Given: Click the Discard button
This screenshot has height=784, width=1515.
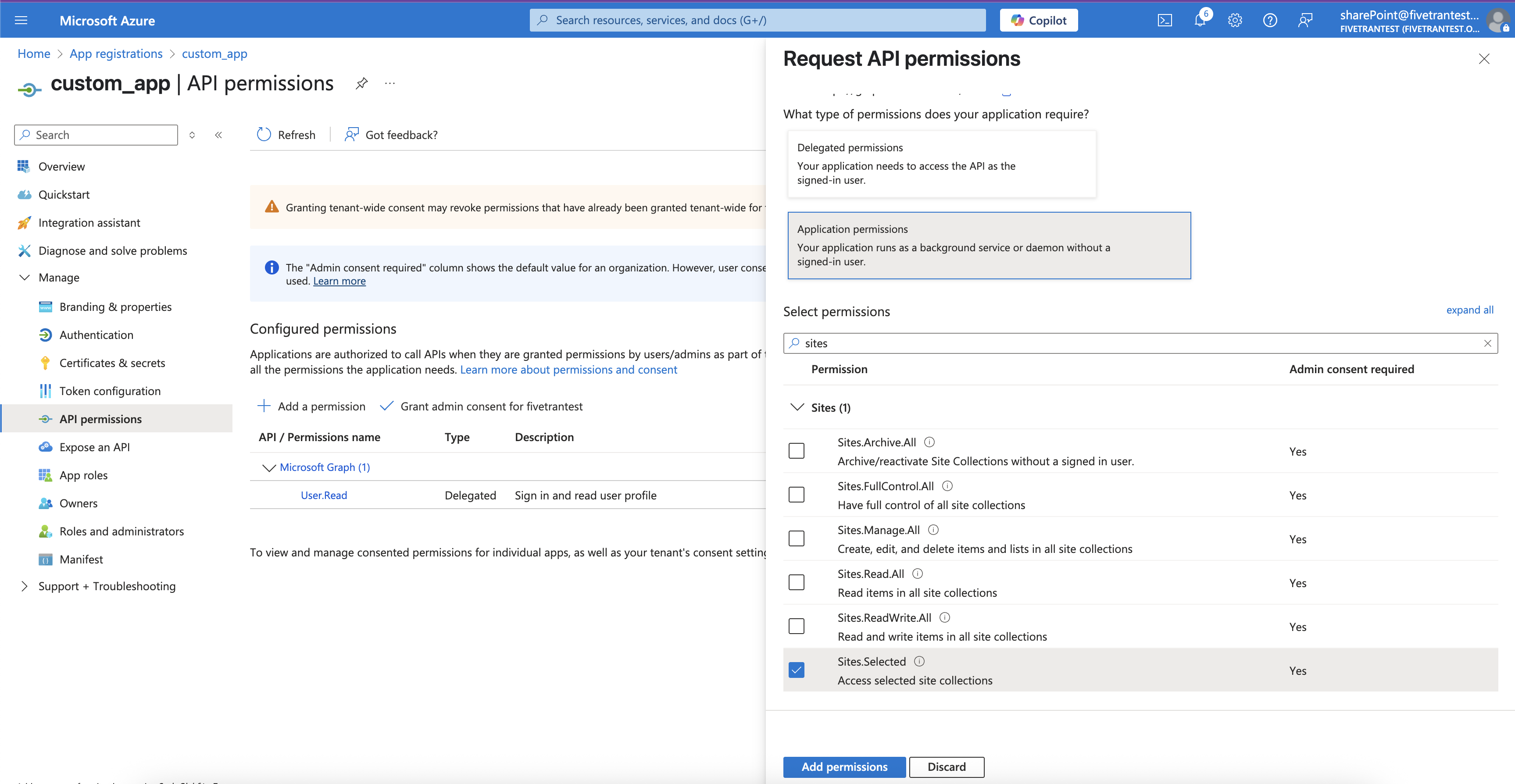Looking at the screenshot, I should tap(946, 767).
